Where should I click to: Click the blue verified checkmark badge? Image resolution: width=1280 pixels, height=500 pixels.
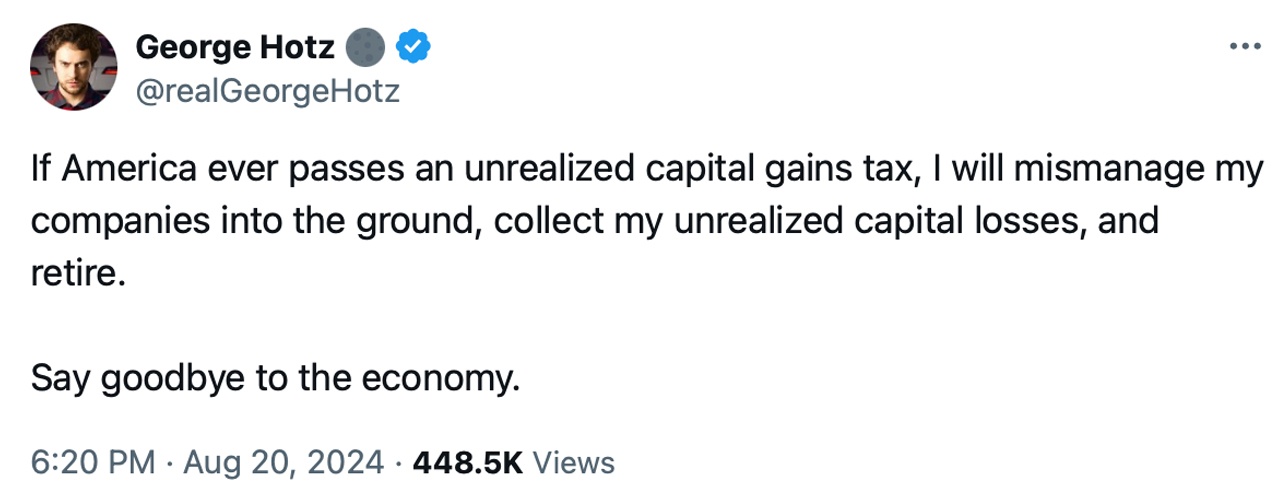pos(413,46)
